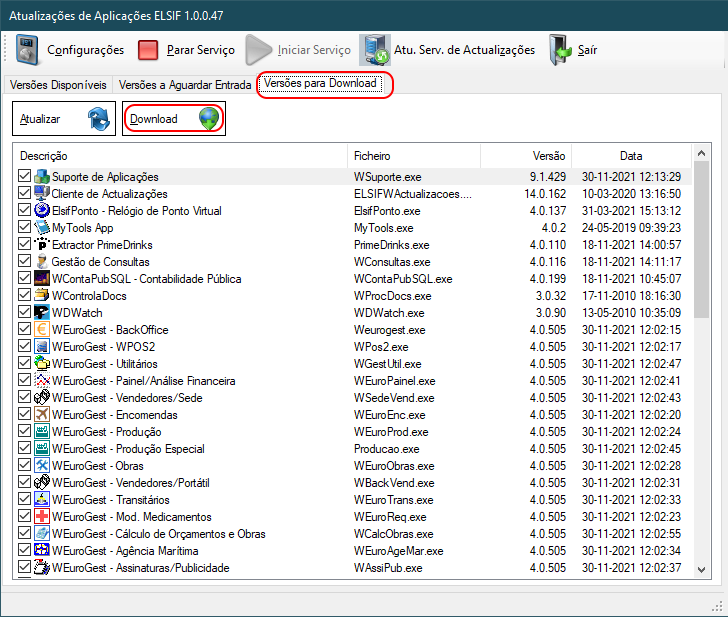
Task: Uncheck the Suporte de Aplicações checkbox
Action: 25,177
